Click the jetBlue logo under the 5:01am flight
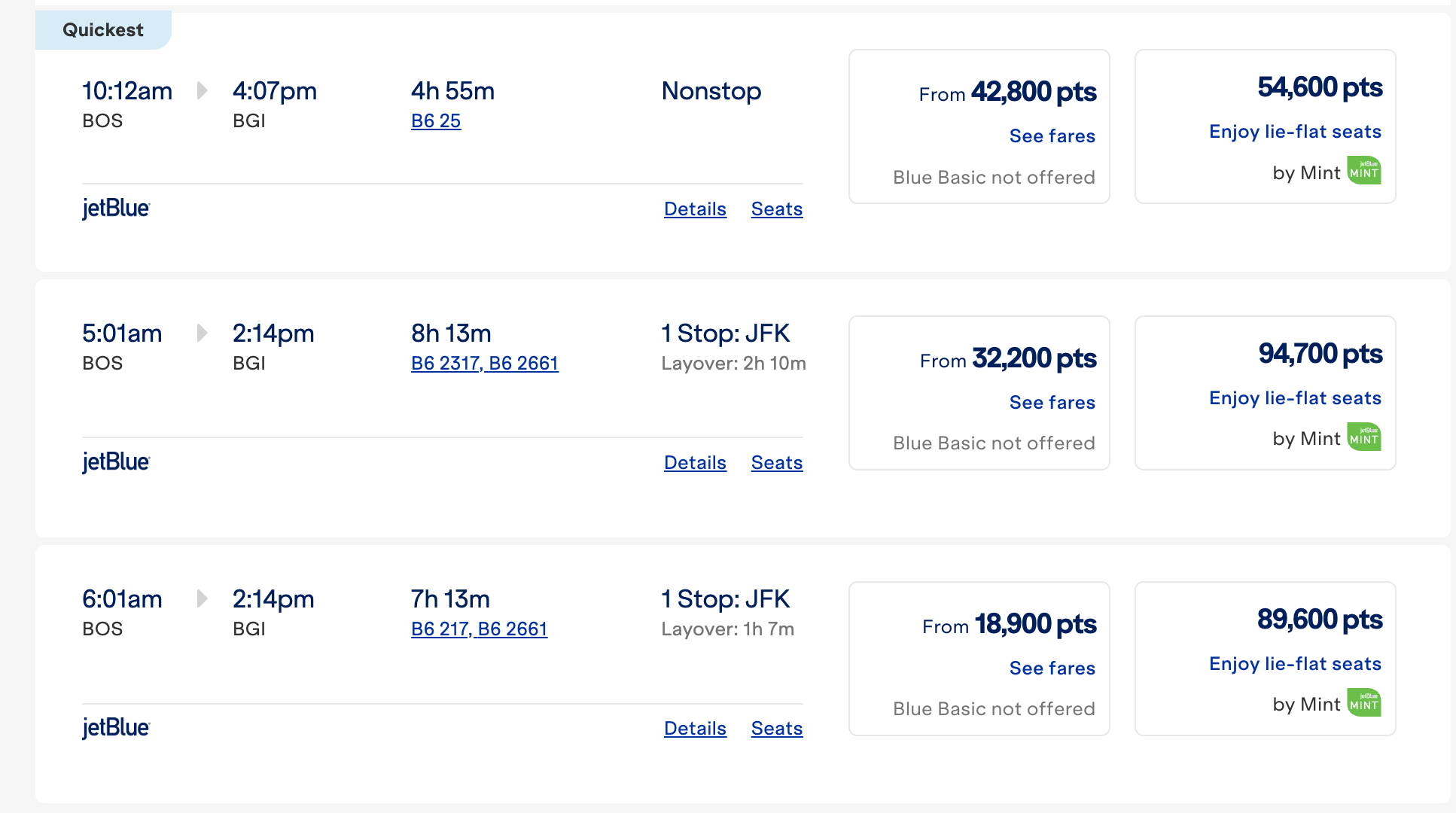The width and height of the screenshot is (1456, 813). click(x=116, y=461)
